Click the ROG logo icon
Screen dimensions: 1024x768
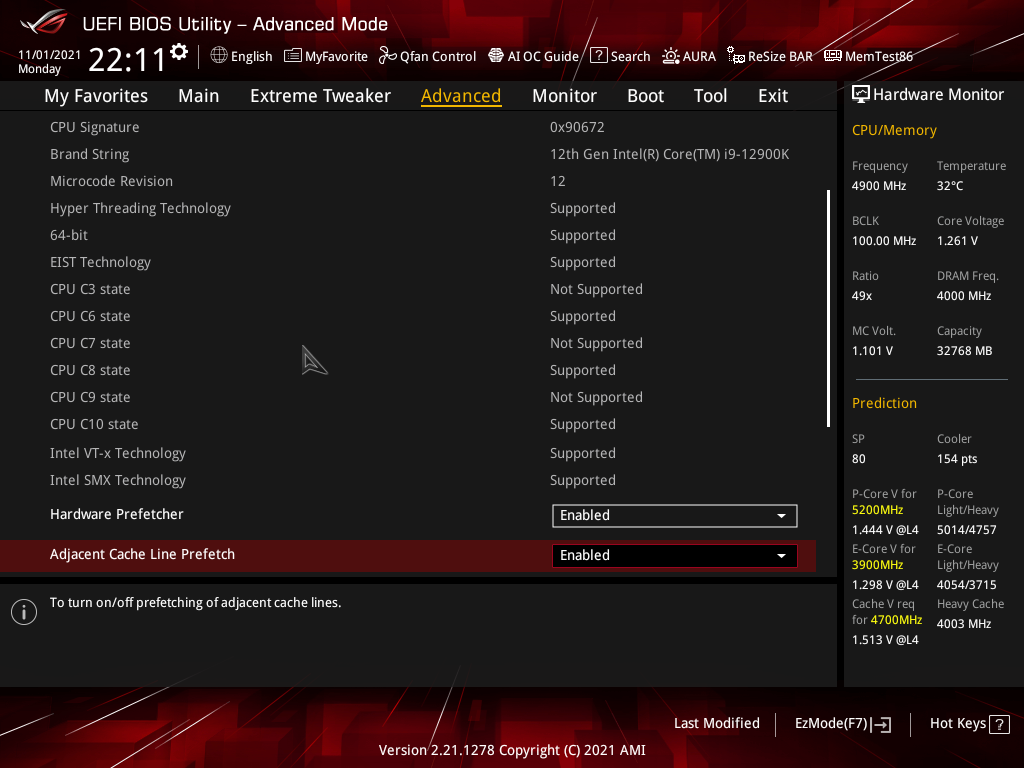(x=44, y=22)
